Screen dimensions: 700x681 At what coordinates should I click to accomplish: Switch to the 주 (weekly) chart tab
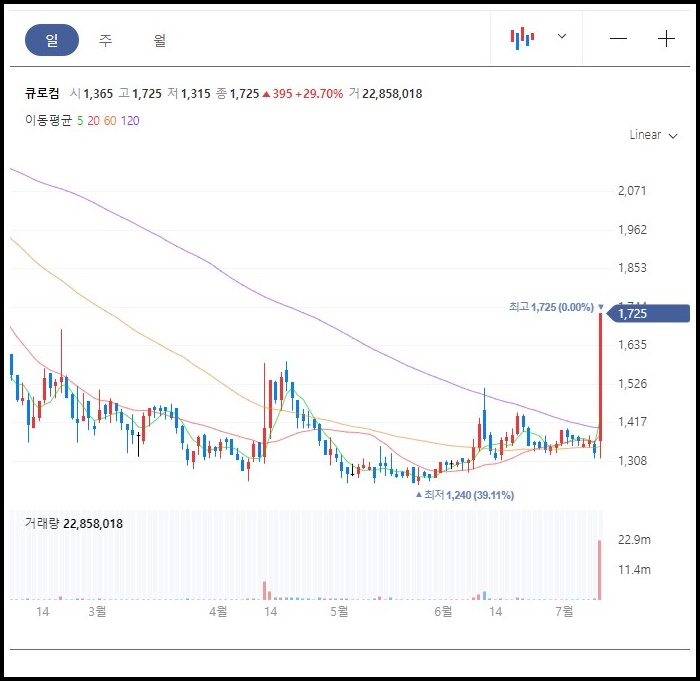[105, 40]
